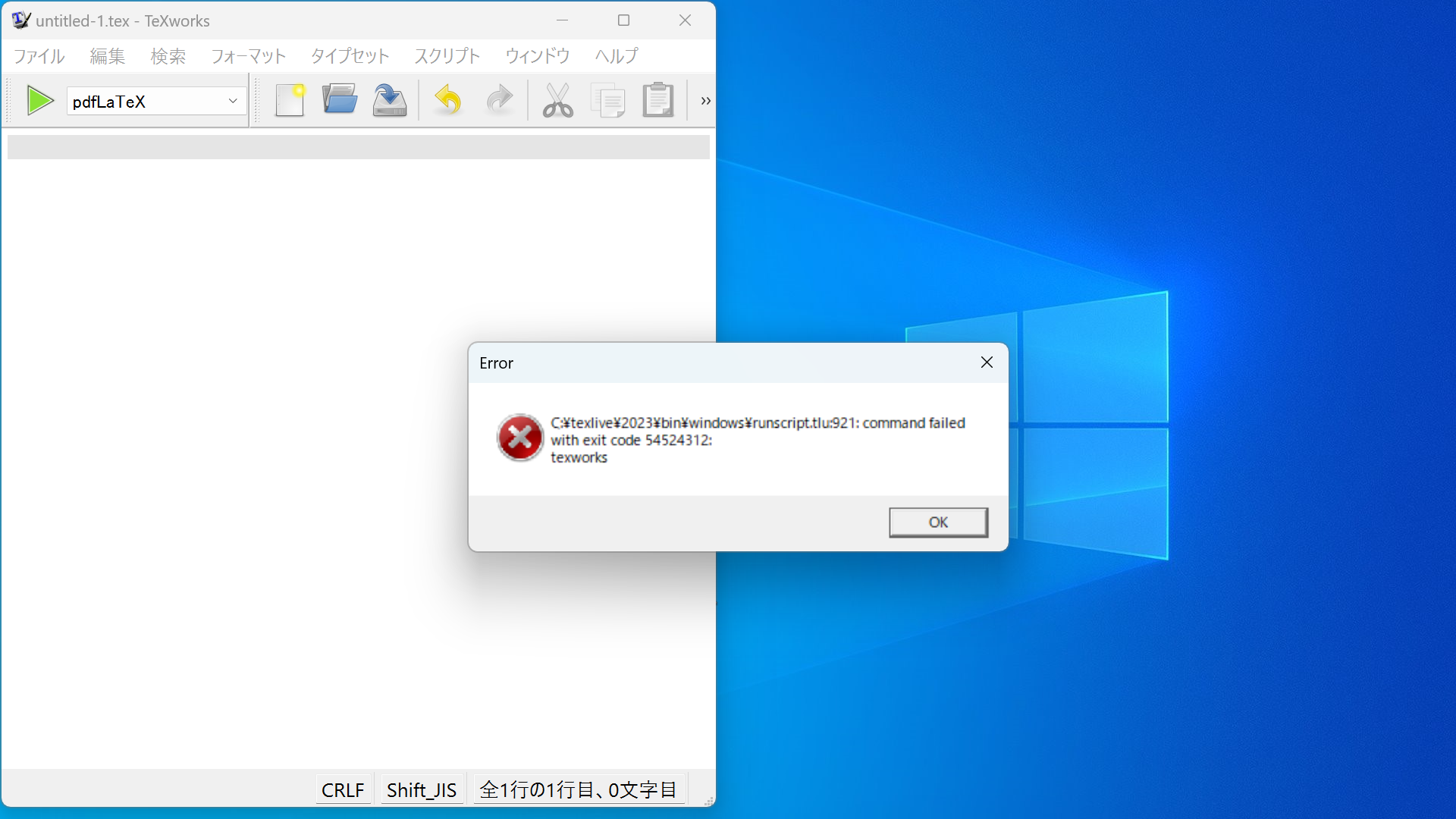Image resolution: width=1456 pixels, height=819 pixels.
Task: Maximize the TeXworks window
Action: coord(623,20)
